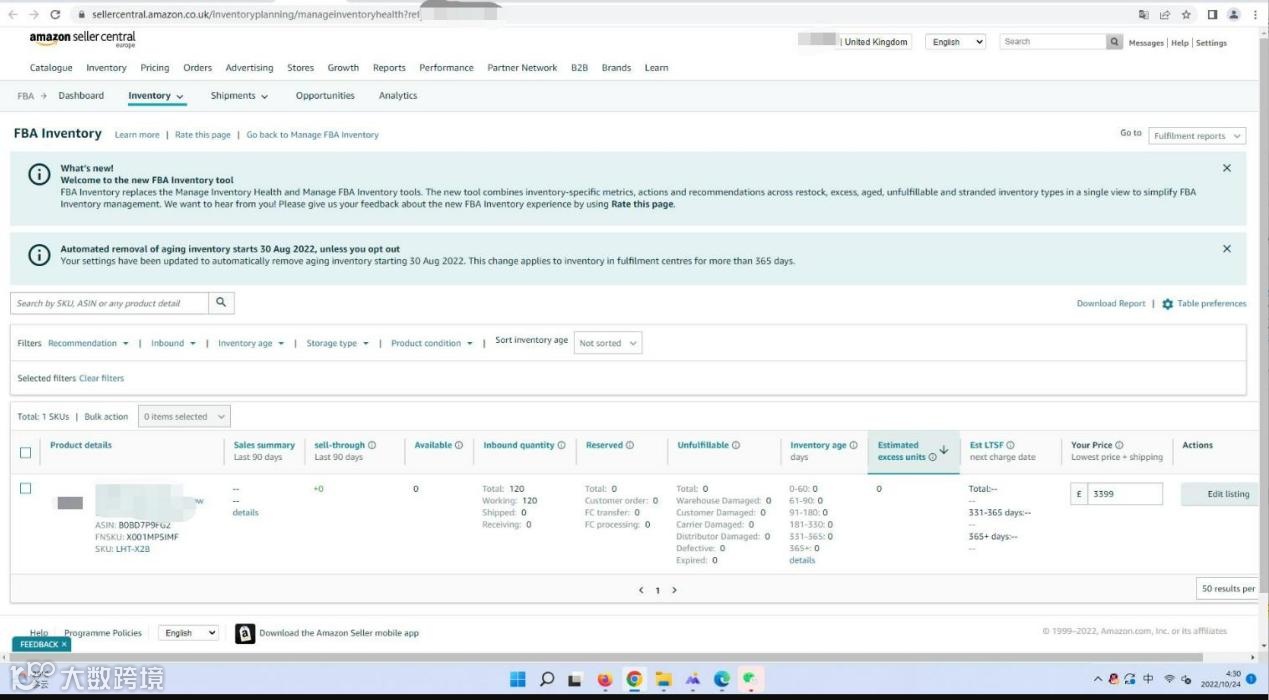The width and height of the screenshot is (1269, 700).
Task: Click the SKU, ASIN search field
Action: tap(110, 302)
